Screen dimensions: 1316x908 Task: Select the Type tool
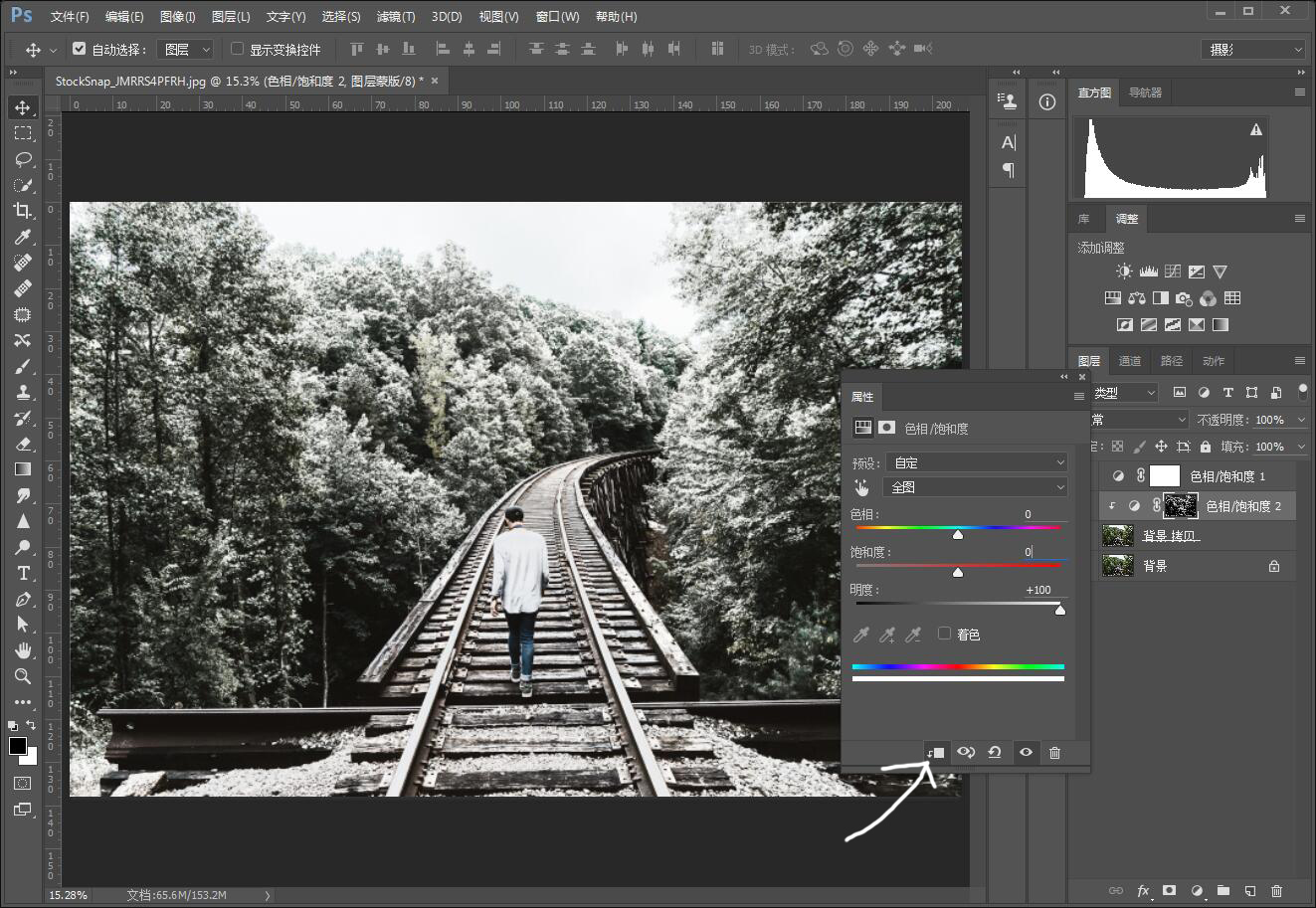(x=22, y=573)
